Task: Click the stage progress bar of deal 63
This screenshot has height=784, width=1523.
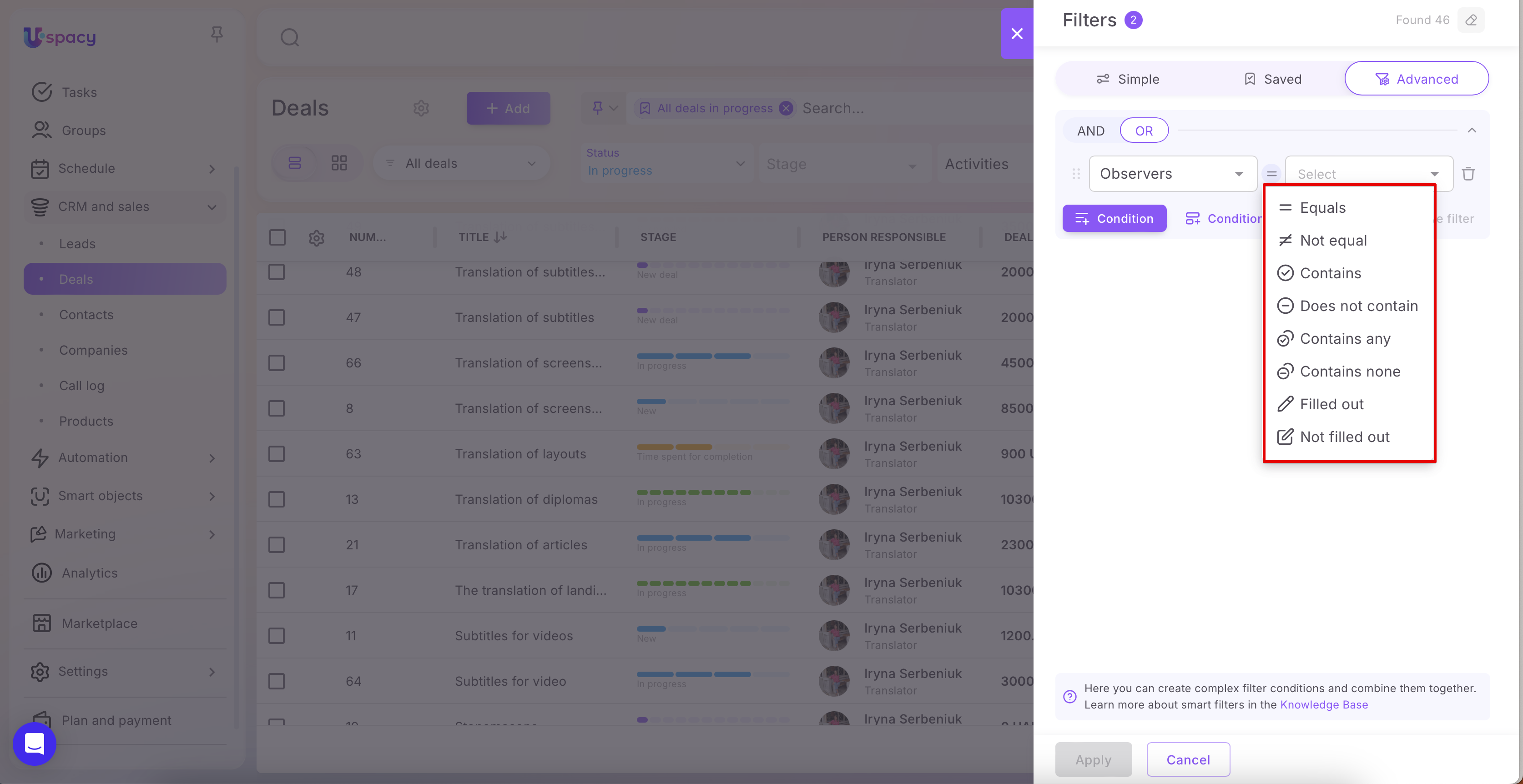Action: [x=712, y=447]
